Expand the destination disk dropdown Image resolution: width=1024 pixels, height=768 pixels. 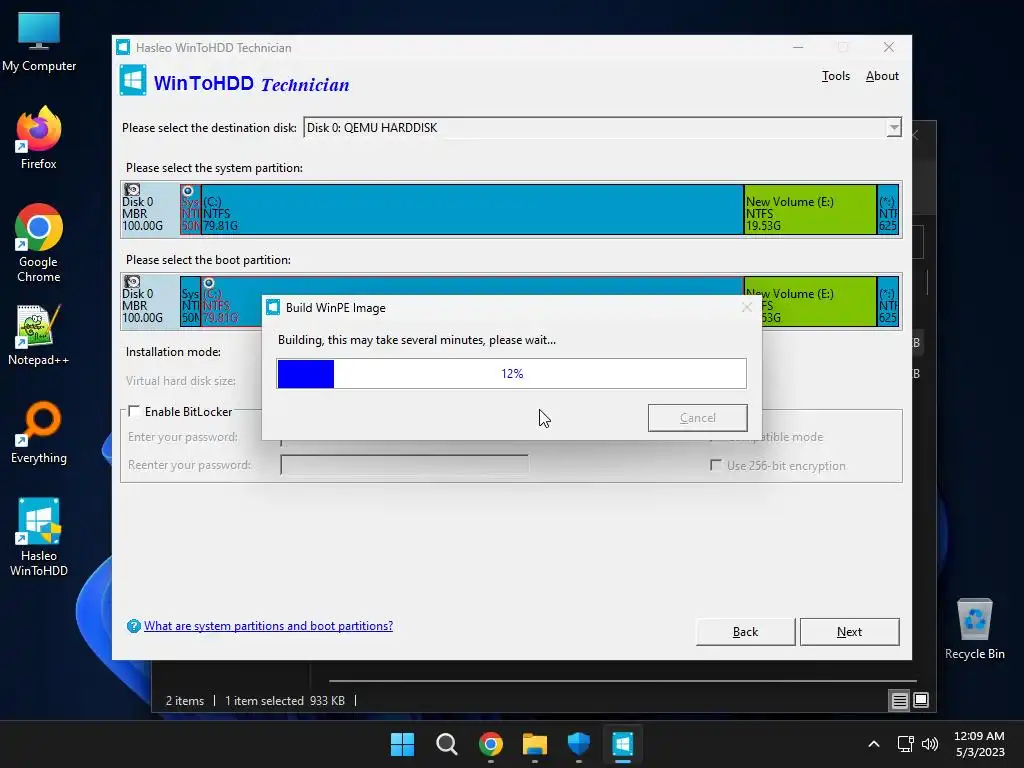pyautogui.click(x=893, y=128)
